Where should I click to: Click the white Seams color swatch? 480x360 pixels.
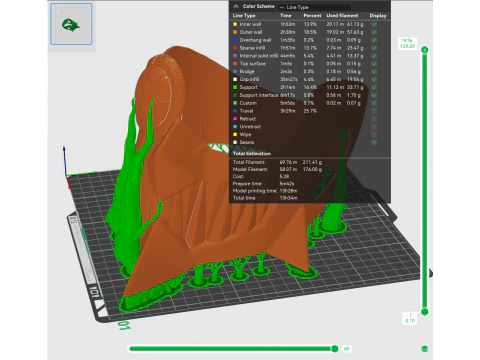click(235, 142)
